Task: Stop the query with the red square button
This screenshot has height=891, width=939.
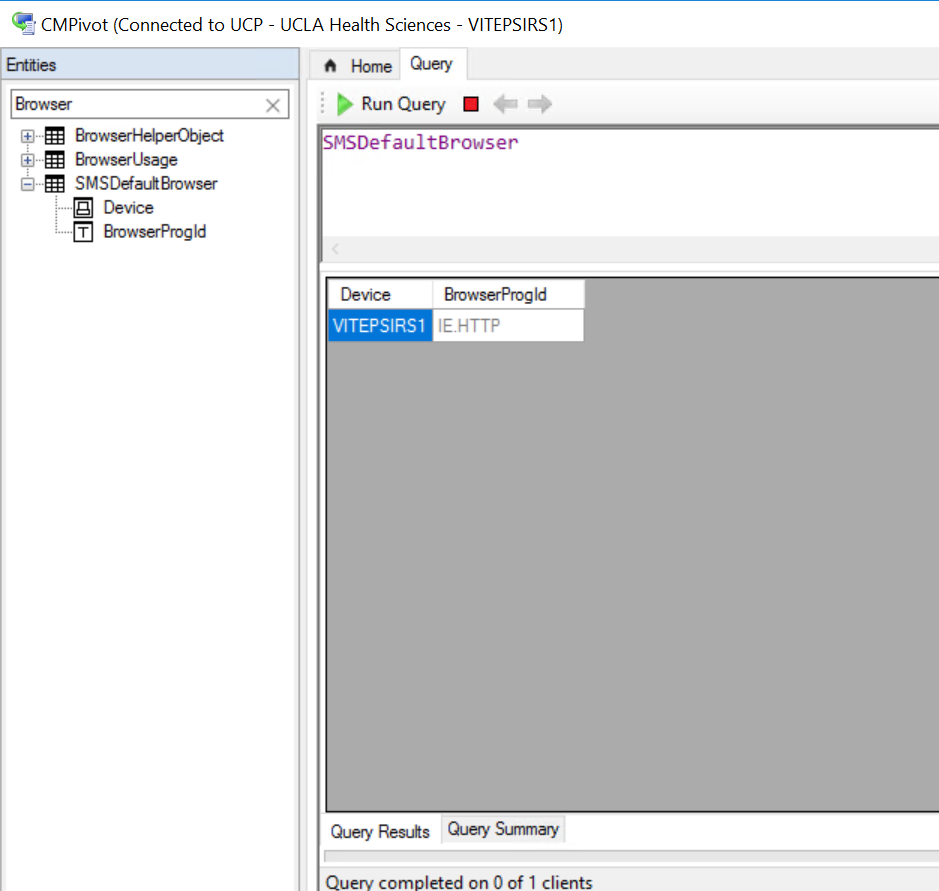Action: [471, 104]
